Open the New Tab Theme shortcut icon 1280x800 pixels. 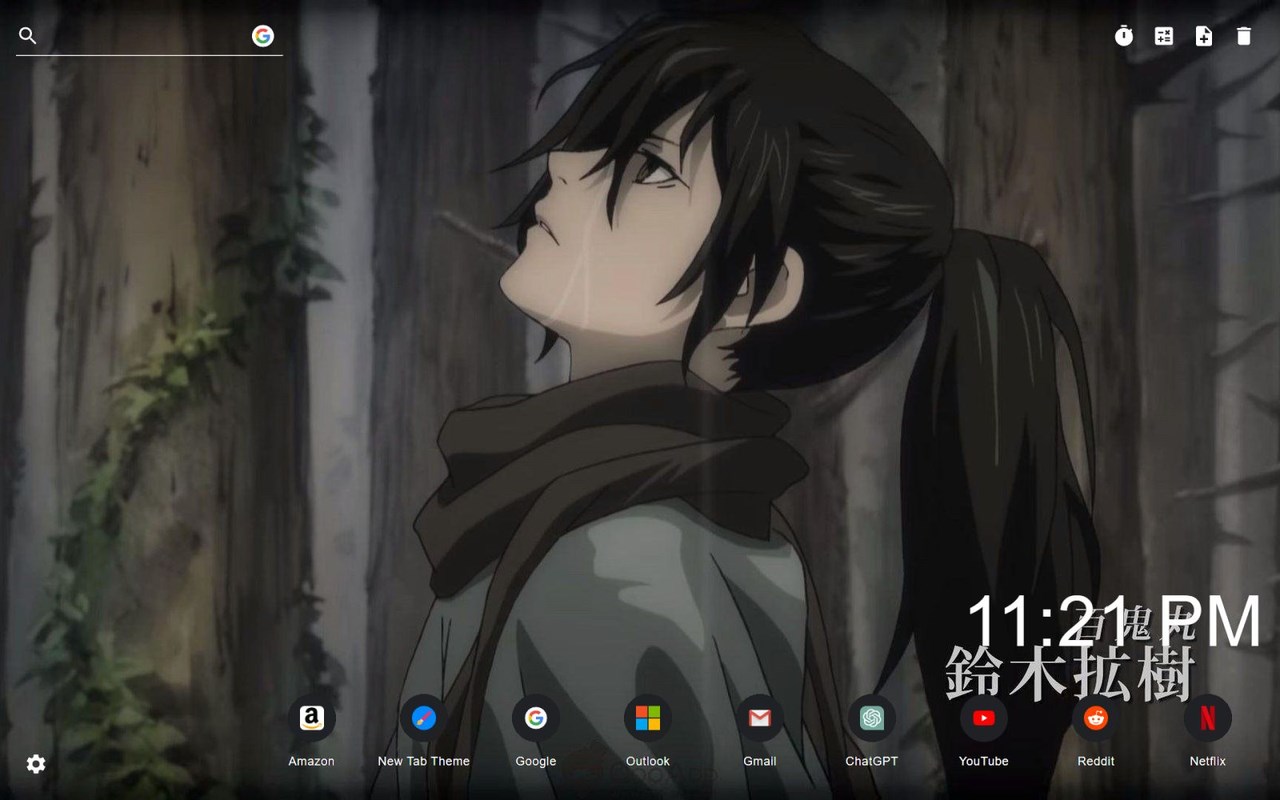[424, 718]
